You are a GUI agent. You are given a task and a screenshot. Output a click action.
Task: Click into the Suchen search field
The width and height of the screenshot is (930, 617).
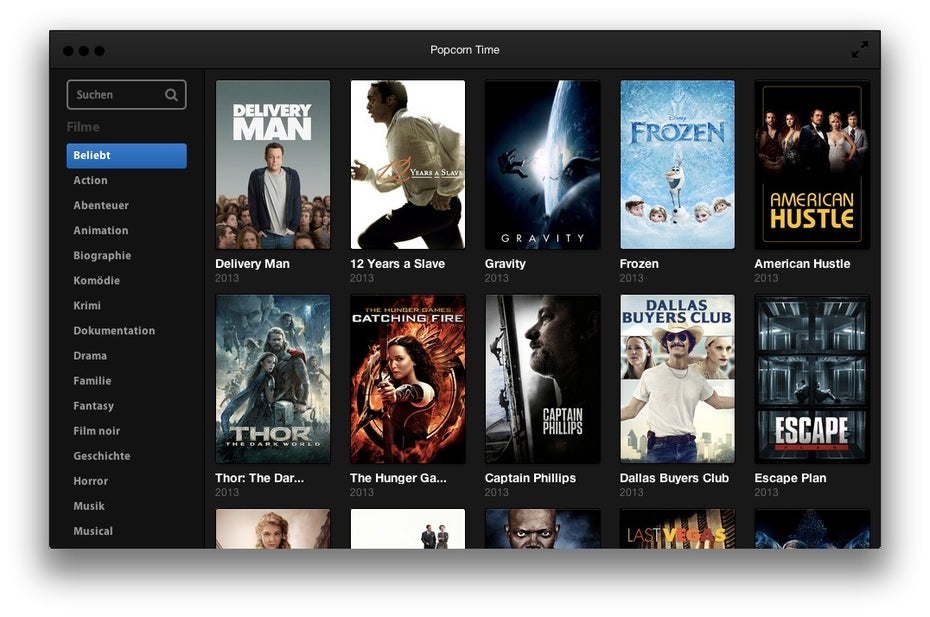(126, 95)
